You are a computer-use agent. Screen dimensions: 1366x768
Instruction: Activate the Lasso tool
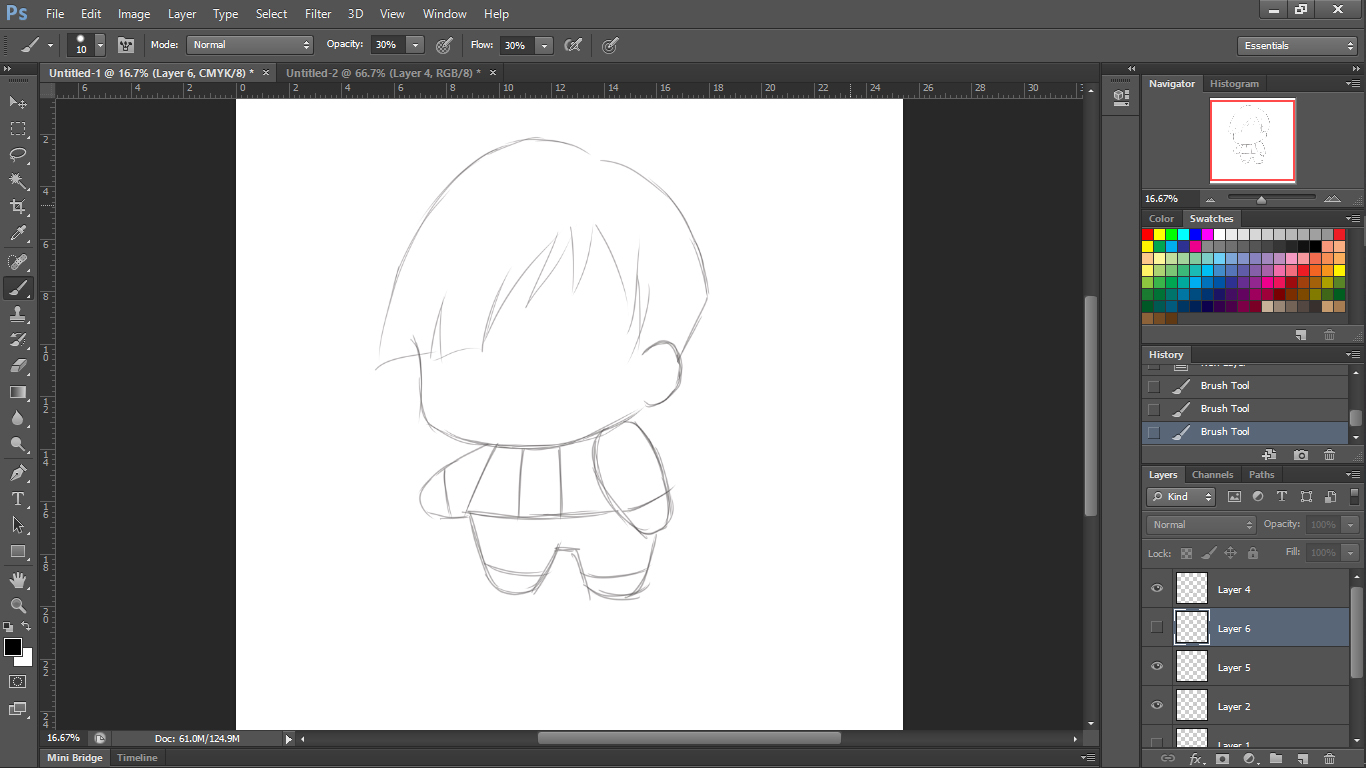click(16, 155)
